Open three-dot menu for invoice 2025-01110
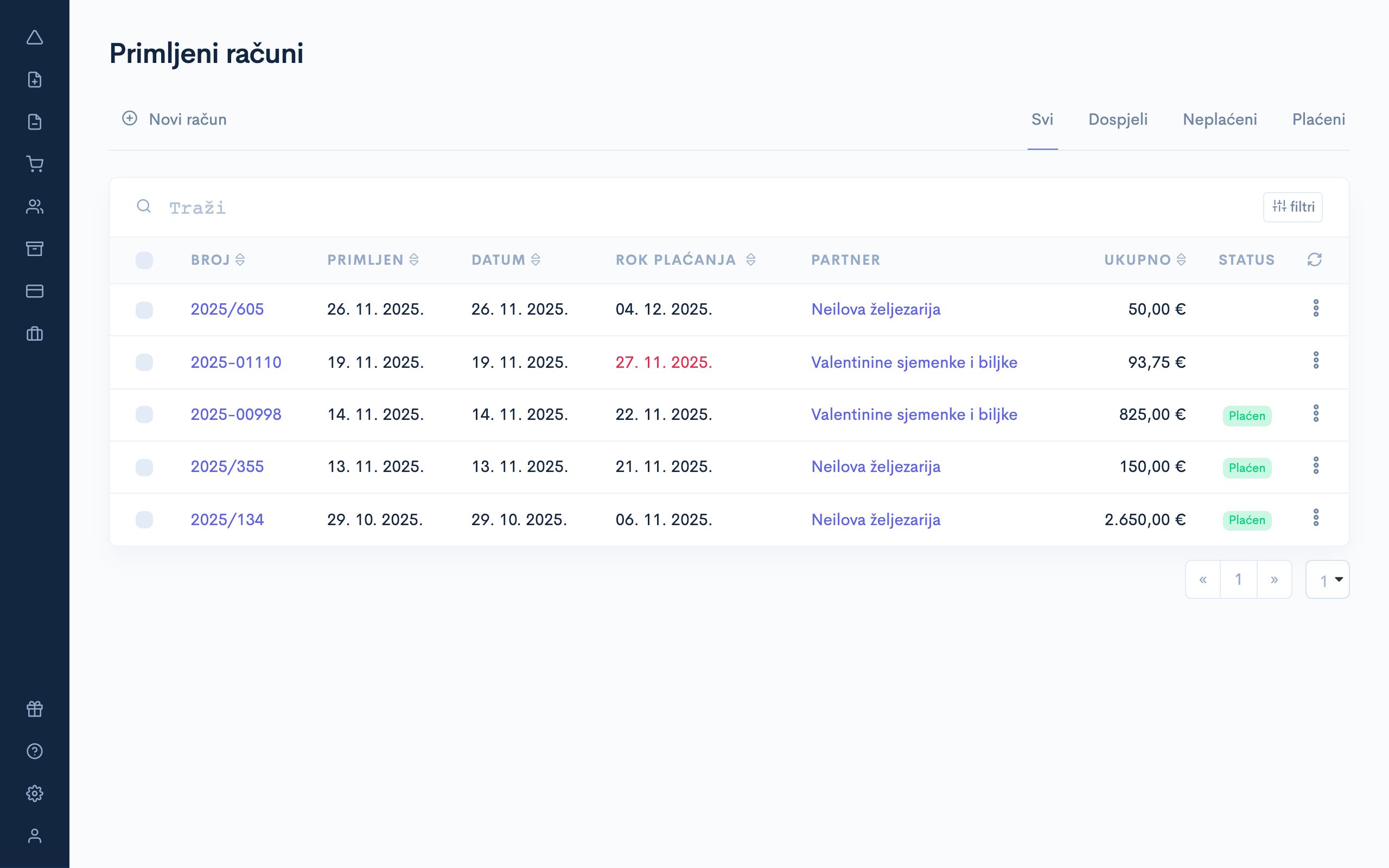This screenshot has height=868, width=1389. (x=1316, y=361)
